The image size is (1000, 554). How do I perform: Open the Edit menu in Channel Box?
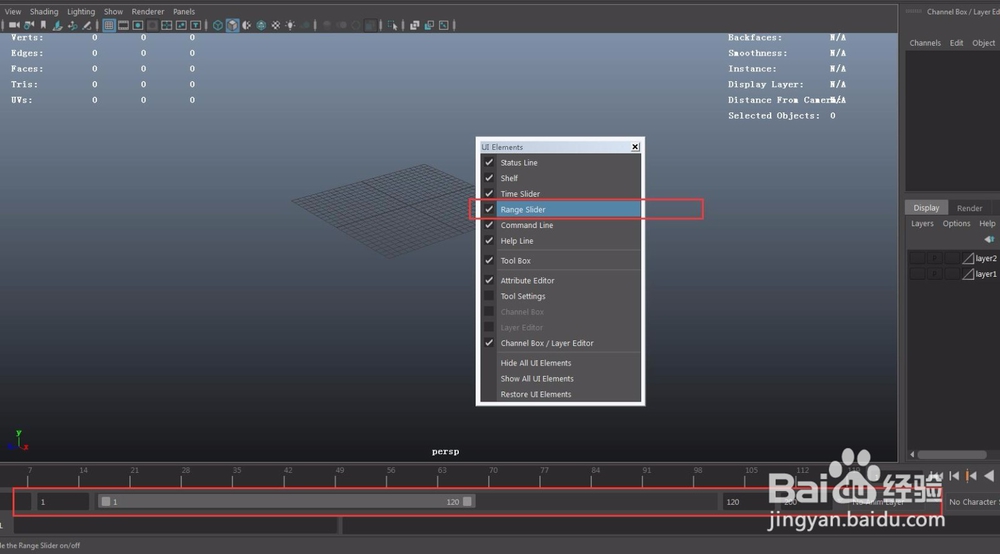click(957, 43)
